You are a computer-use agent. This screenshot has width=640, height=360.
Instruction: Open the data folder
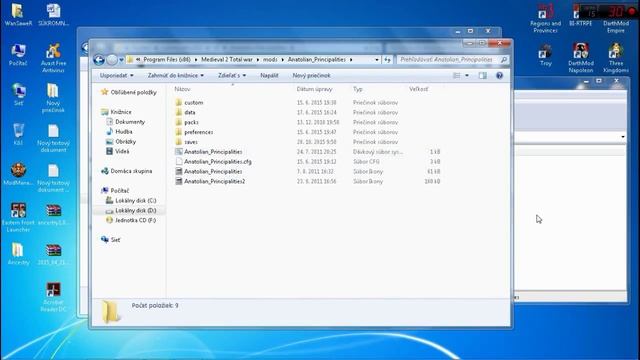[x=189, y=112]
